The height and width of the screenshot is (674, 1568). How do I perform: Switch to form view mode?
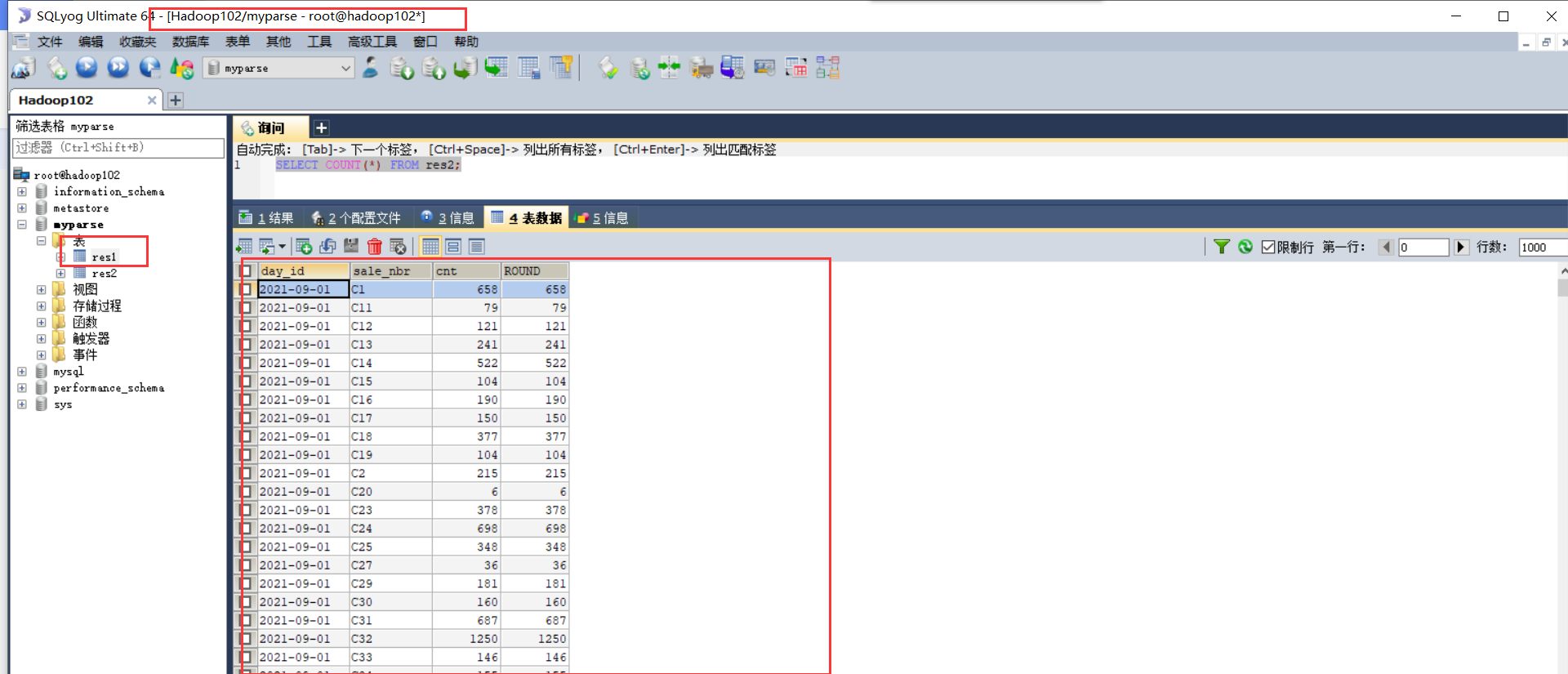tap(453, 247)
